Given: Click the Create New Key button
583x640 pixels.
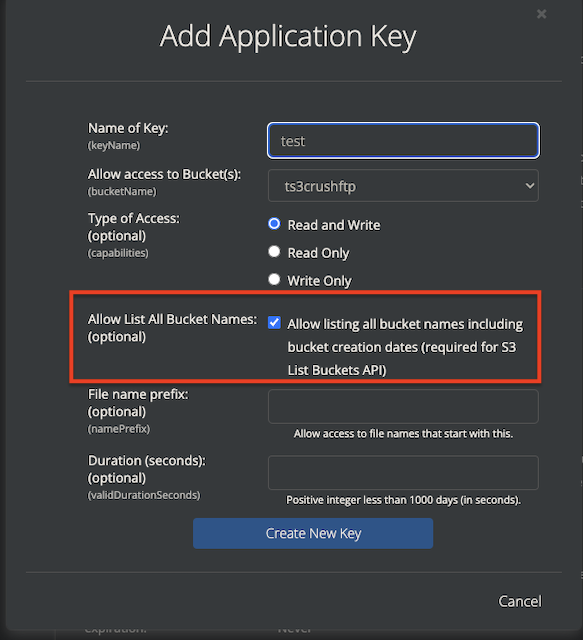Looking at the screenshot, I should [x=313, y=533].
